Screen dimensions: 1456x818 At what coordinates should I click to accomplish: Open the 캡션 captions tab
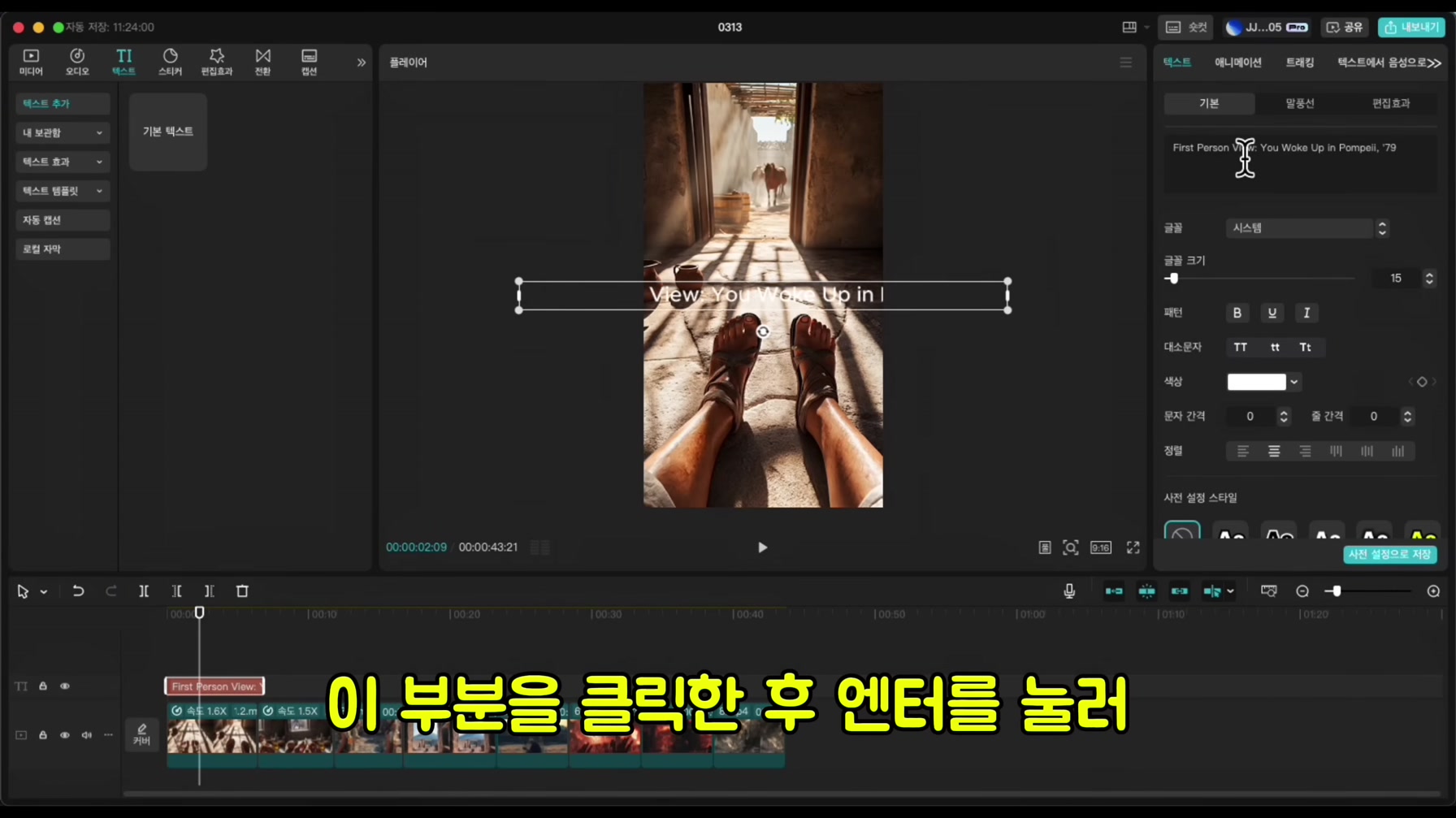309,62
